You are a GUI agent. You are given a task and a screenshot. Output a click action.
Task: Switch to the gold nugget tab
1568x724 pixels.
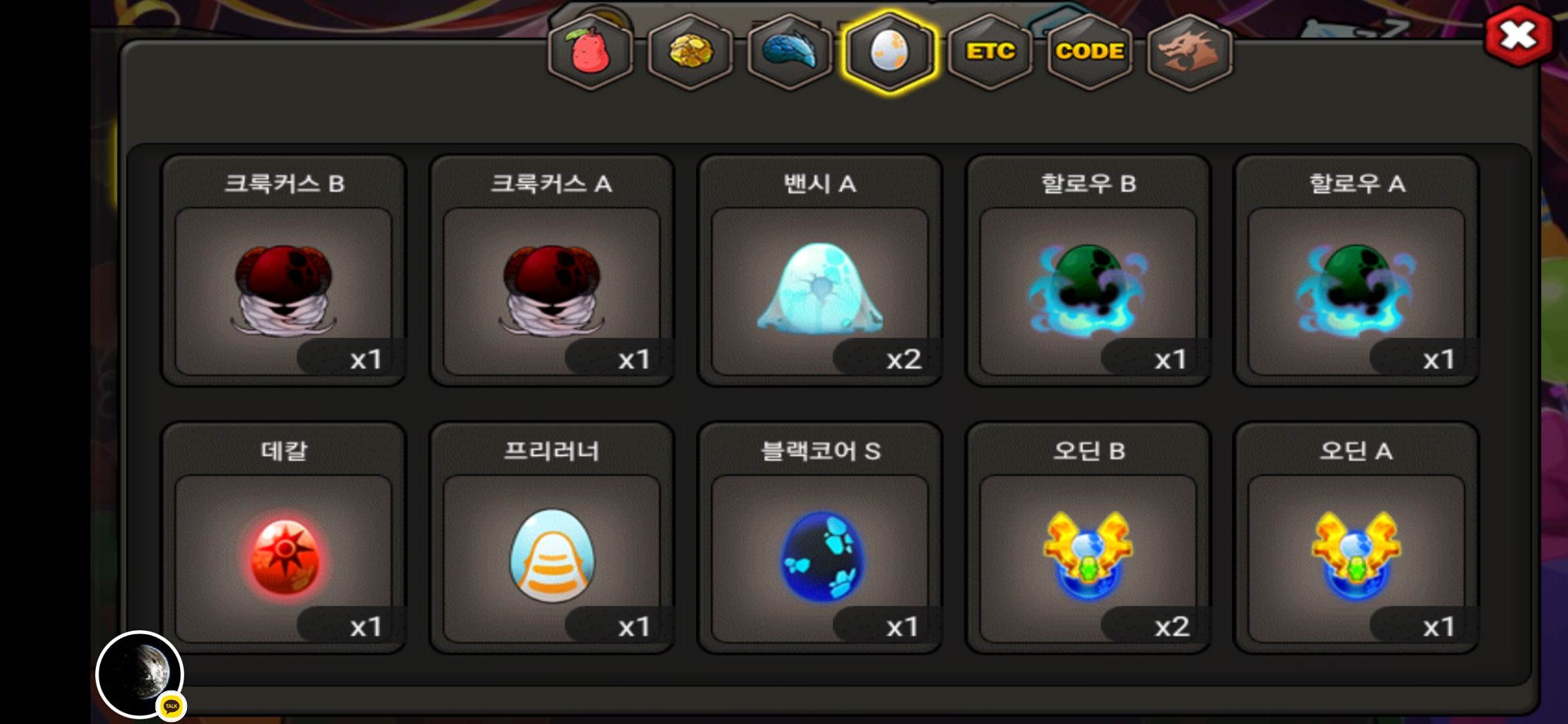pos(690,52)
